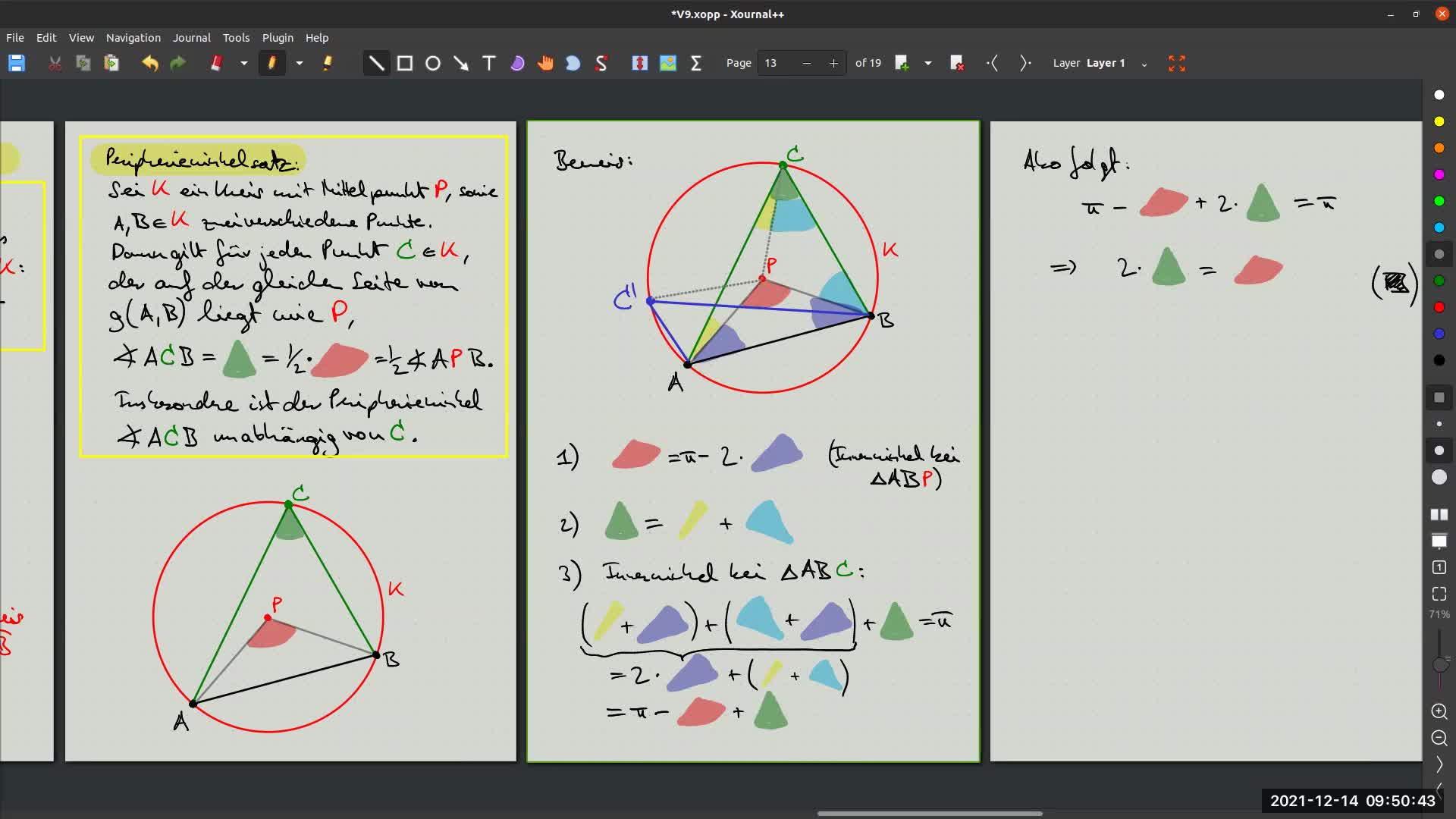Expand the Eraser options dropdown arrow
The image size is (1456, 819).
click(x=244, y=64)
